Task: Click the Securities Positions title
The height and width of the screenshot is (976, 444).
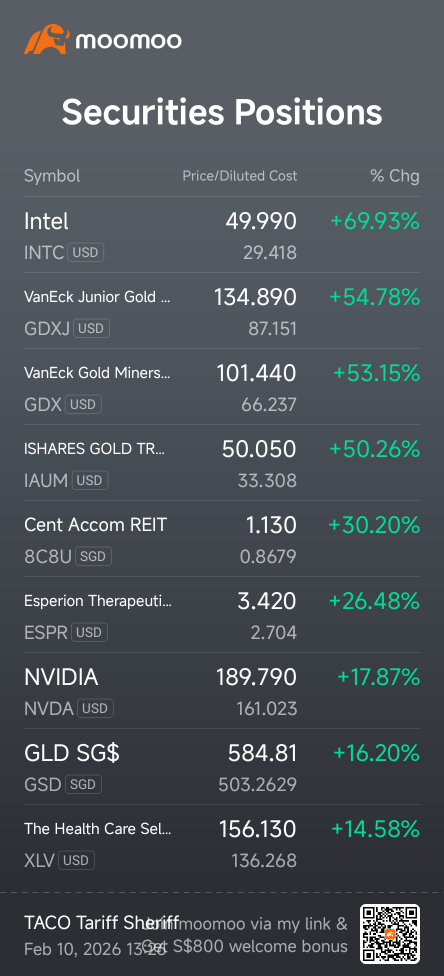Action: click(222, 113)
